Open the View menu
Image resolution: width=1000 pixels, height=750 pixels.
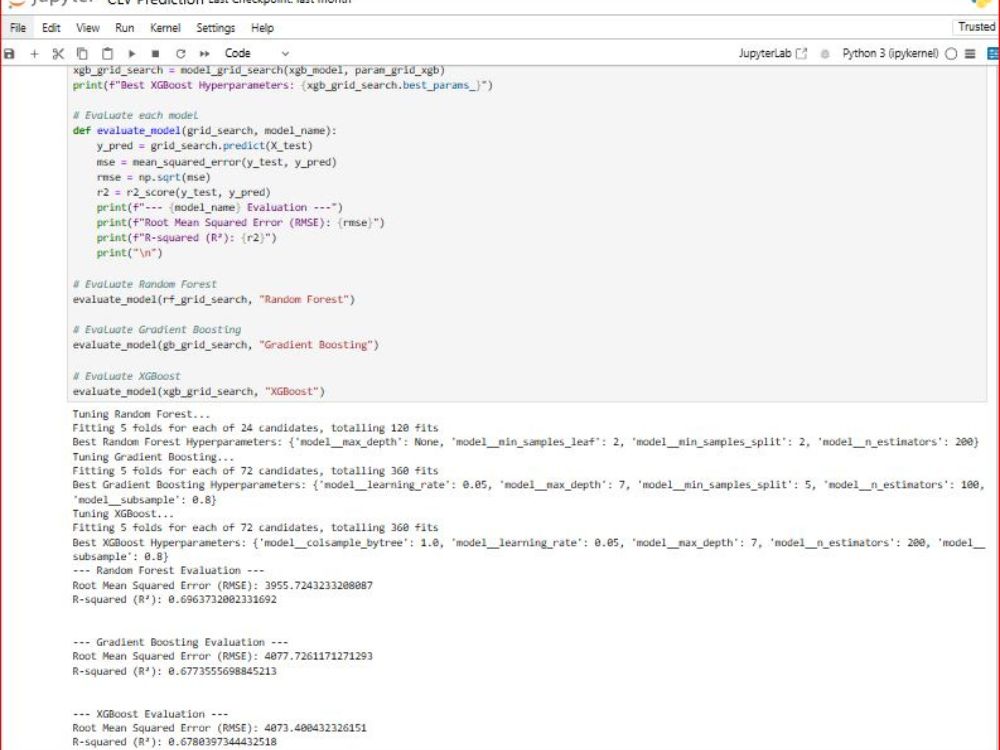(87, 28)
